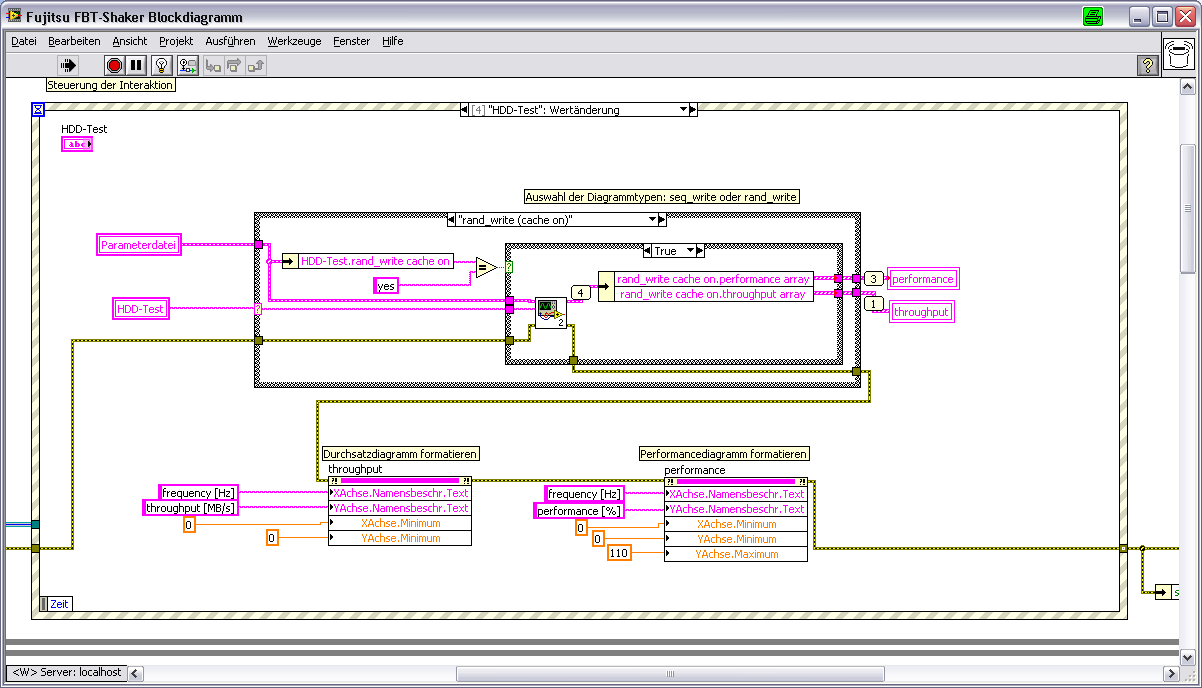This screenshot has width=1202, height=688.
Task: Click the Run arrow in the toolbar
Action: 68,66
